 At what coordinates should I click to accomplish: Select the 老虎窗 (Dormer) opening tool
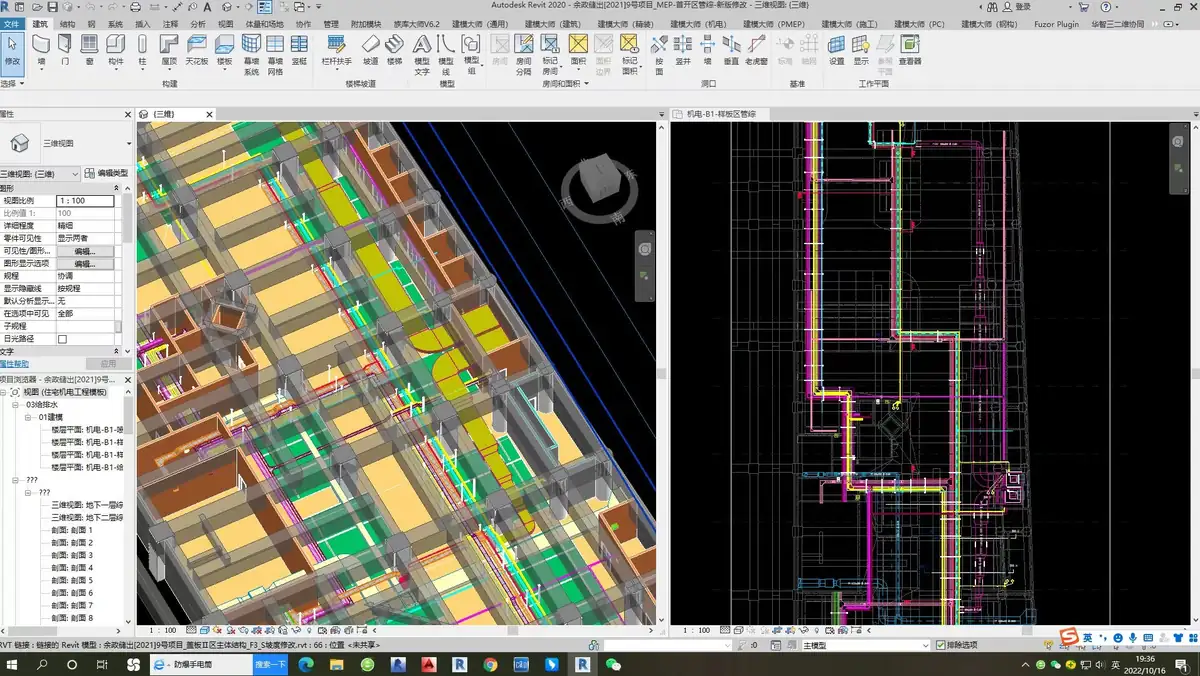(756, 49)
